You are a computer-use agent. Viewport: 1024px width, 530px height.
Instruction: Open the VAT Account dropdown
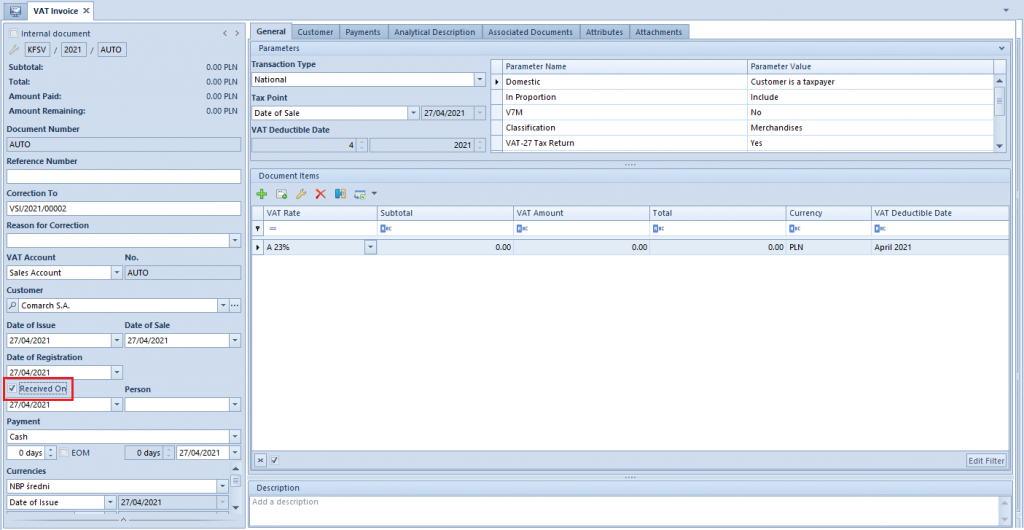(117, 273)
